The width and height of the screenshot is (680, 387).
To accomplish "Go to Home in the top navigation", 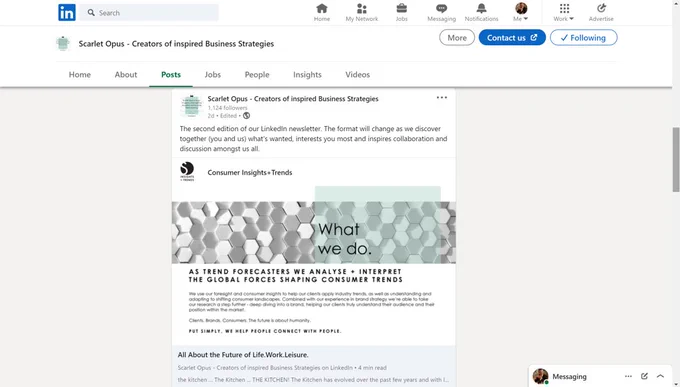I will pos(322,12).
